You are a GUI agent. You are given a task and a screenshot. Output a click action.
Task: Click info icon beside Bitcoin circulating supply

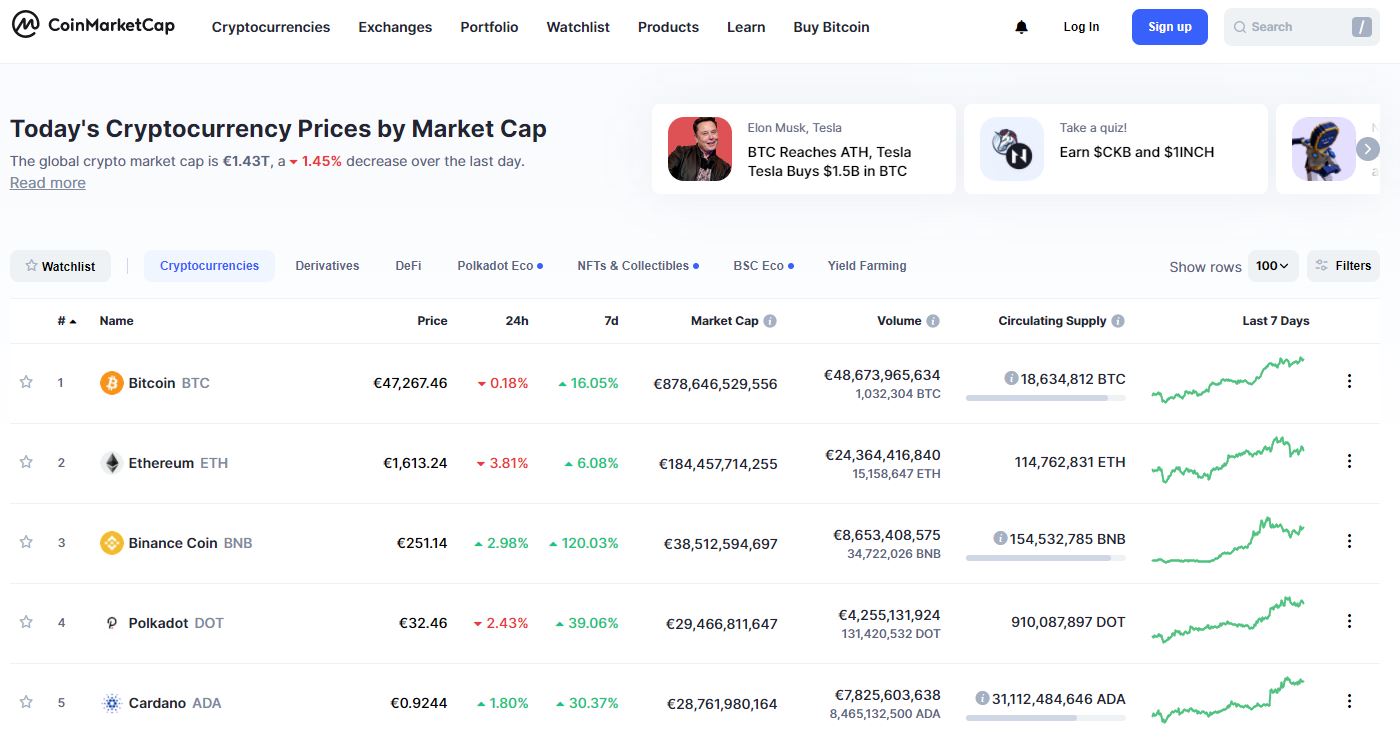pos(1011,379)
